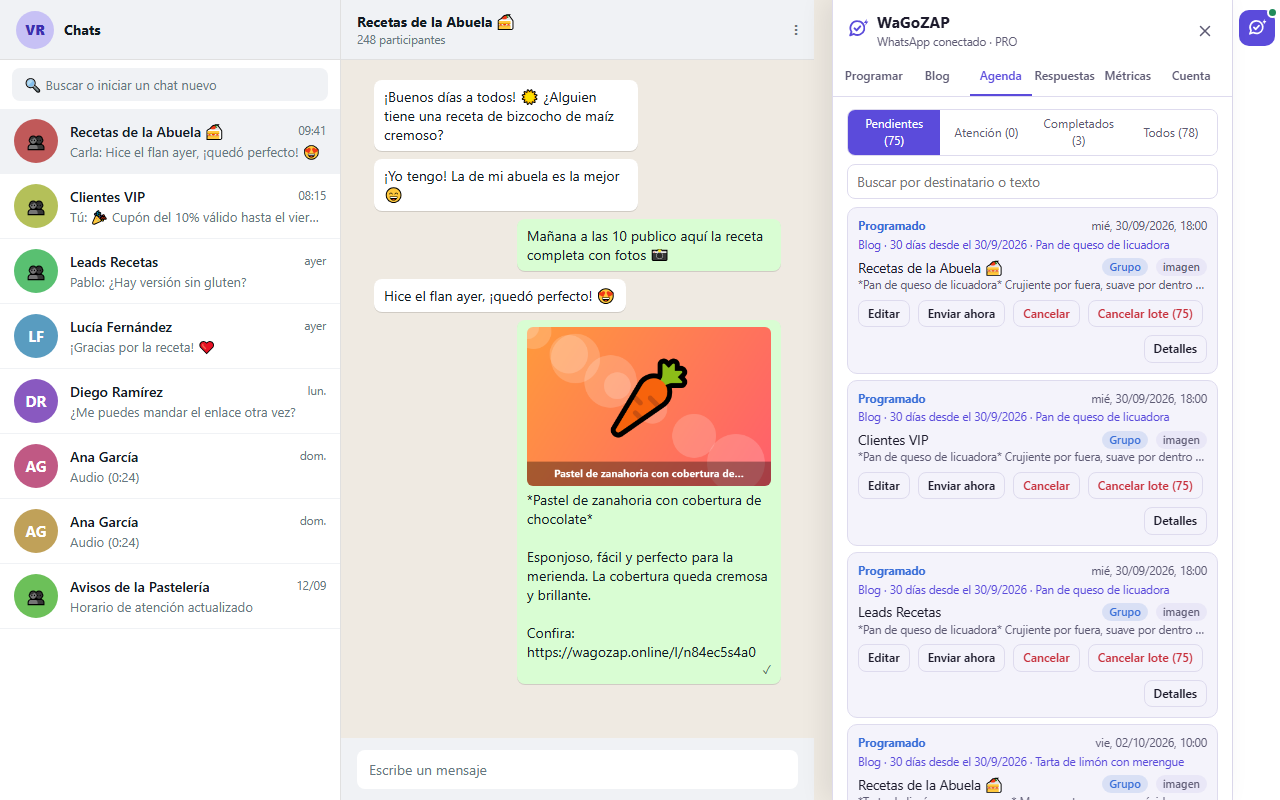Click Editar on the Leads Recetas card

pyautogui.click(x=884, y=658)
